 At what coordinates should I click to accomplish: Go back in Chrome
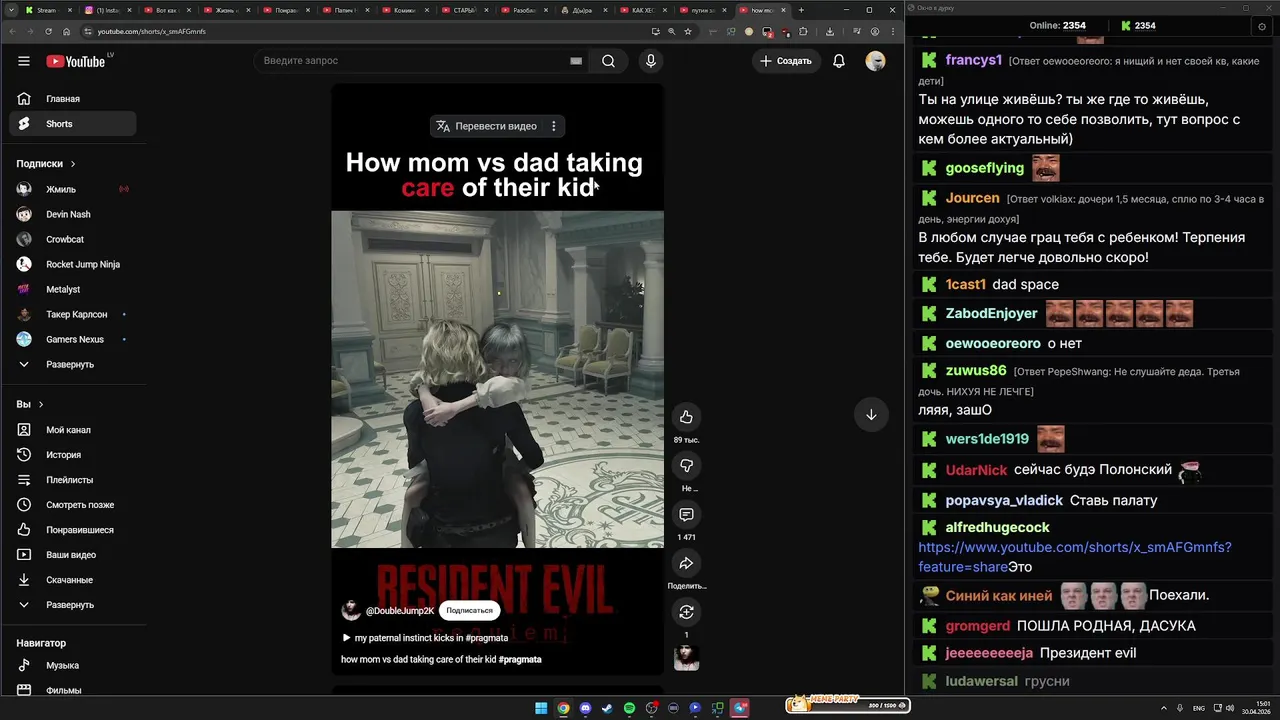click(x=11, y=31)
